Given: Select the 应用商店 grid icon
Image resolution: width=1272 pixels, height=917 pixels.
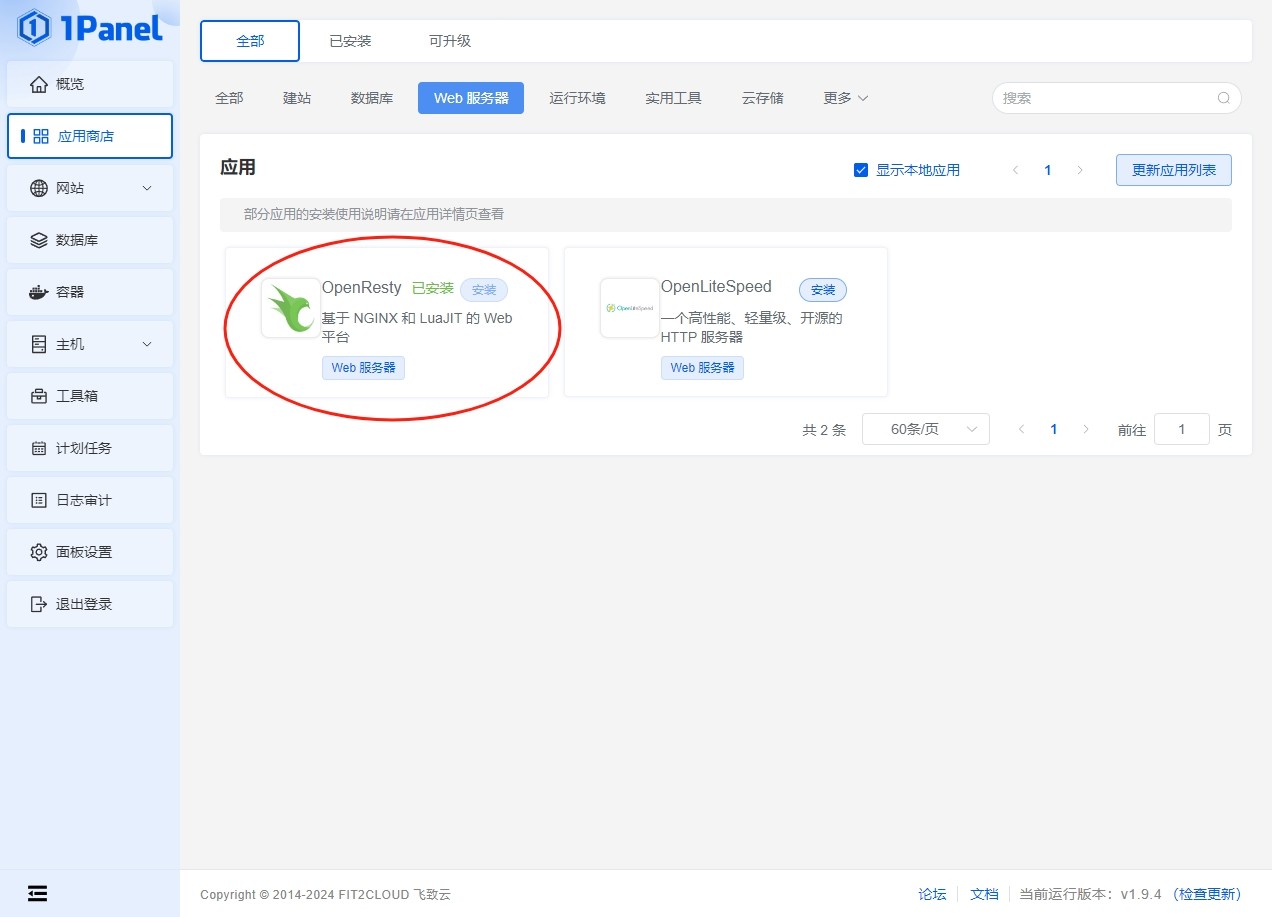Looking at the screenshot, I should pyautogui.click(x=41, y=136).
